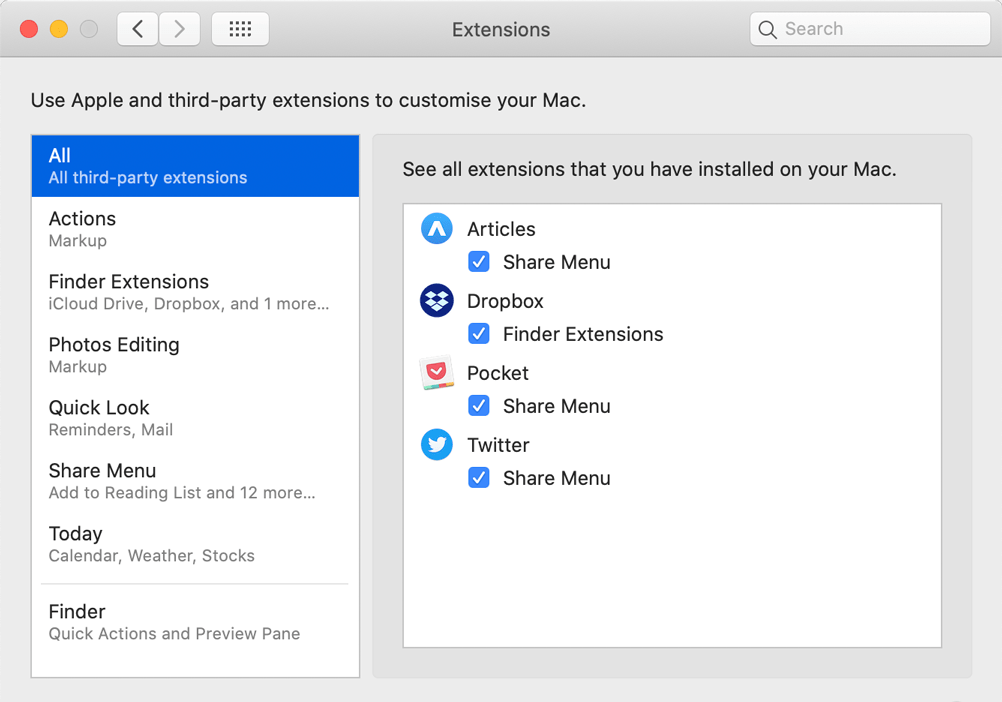Toggle Share Menu for Pocket
This screenshot has width=1002, height=702.
click(479, 405)
